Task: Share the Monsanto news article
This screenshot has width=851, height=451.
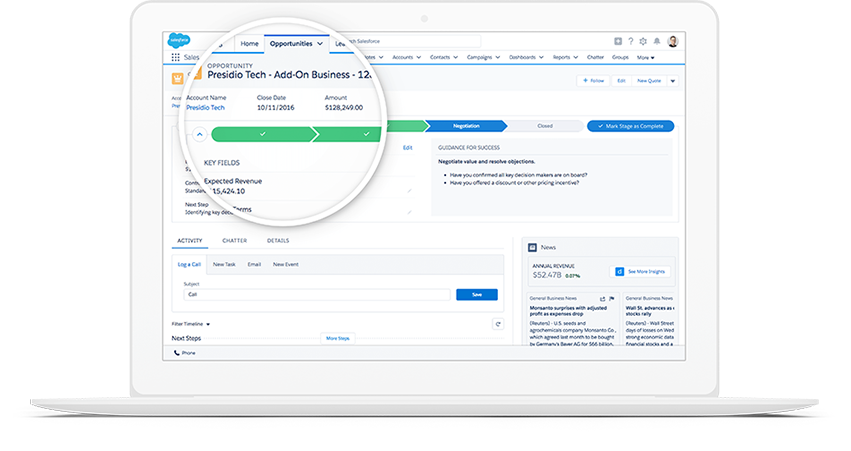Action: point(602,298)
